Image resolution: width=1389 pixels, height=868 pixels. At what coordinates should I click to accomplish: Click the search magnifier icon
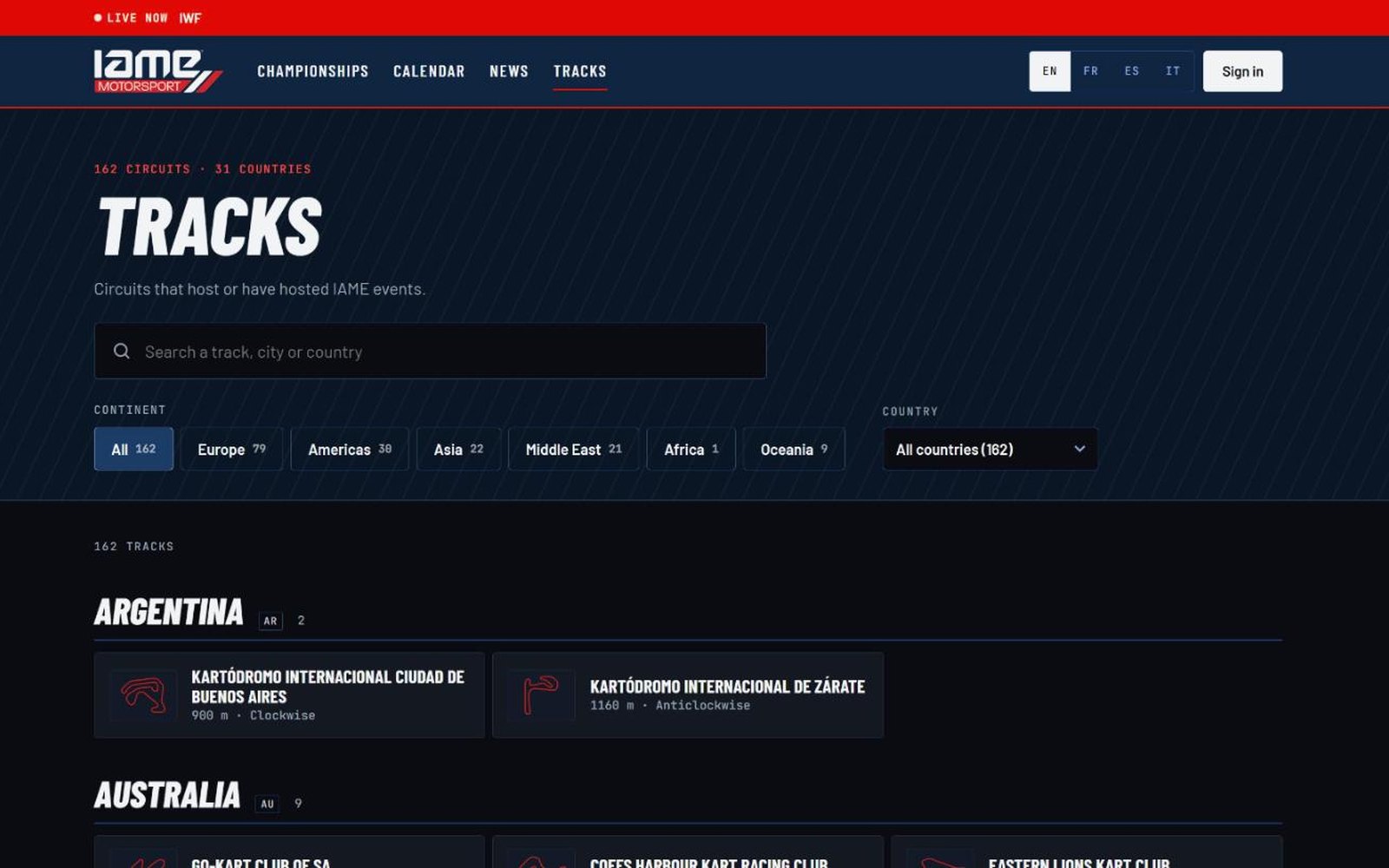point(122,351)
